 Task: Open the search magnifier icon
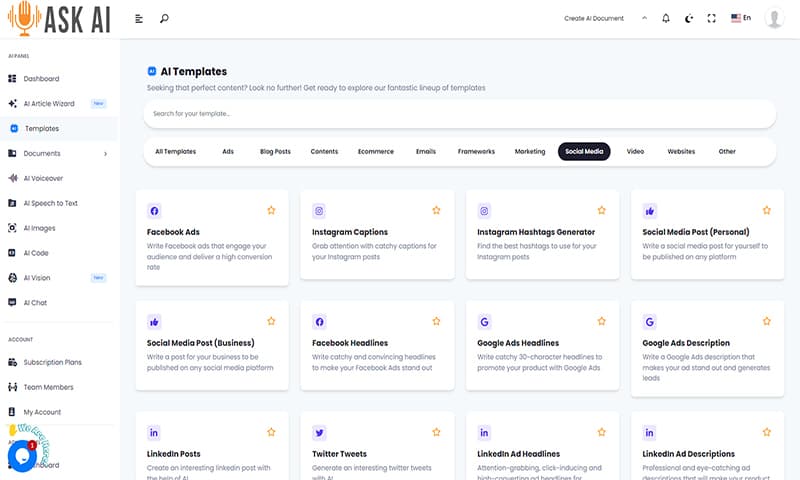tap(164, 19)
